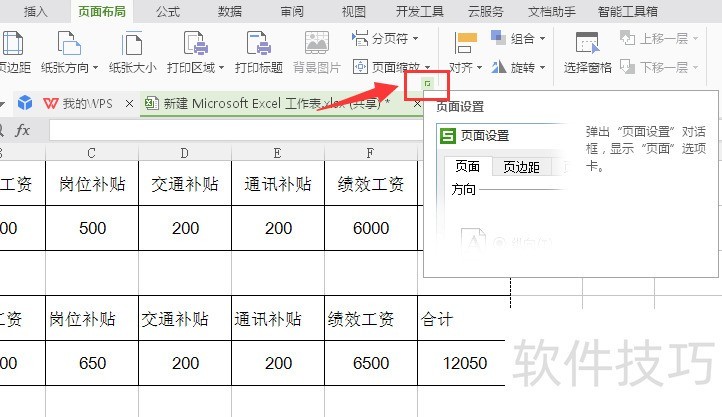Switch to 开发工具 tab
This screenshot has width=722, height=417.
pyautogui.click(x=419, y=12)
